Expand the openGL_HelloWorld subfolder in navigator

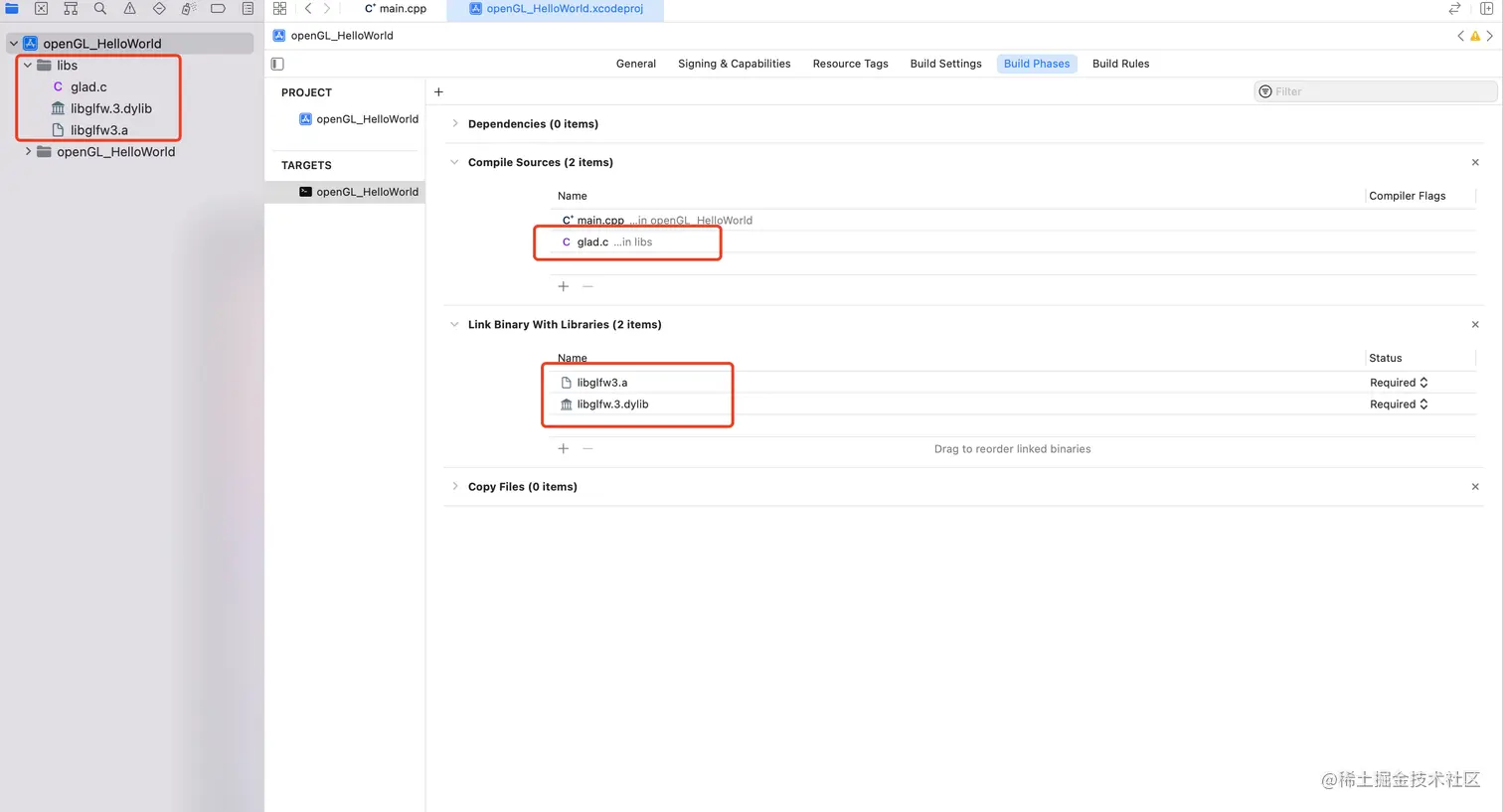[28, 152]
